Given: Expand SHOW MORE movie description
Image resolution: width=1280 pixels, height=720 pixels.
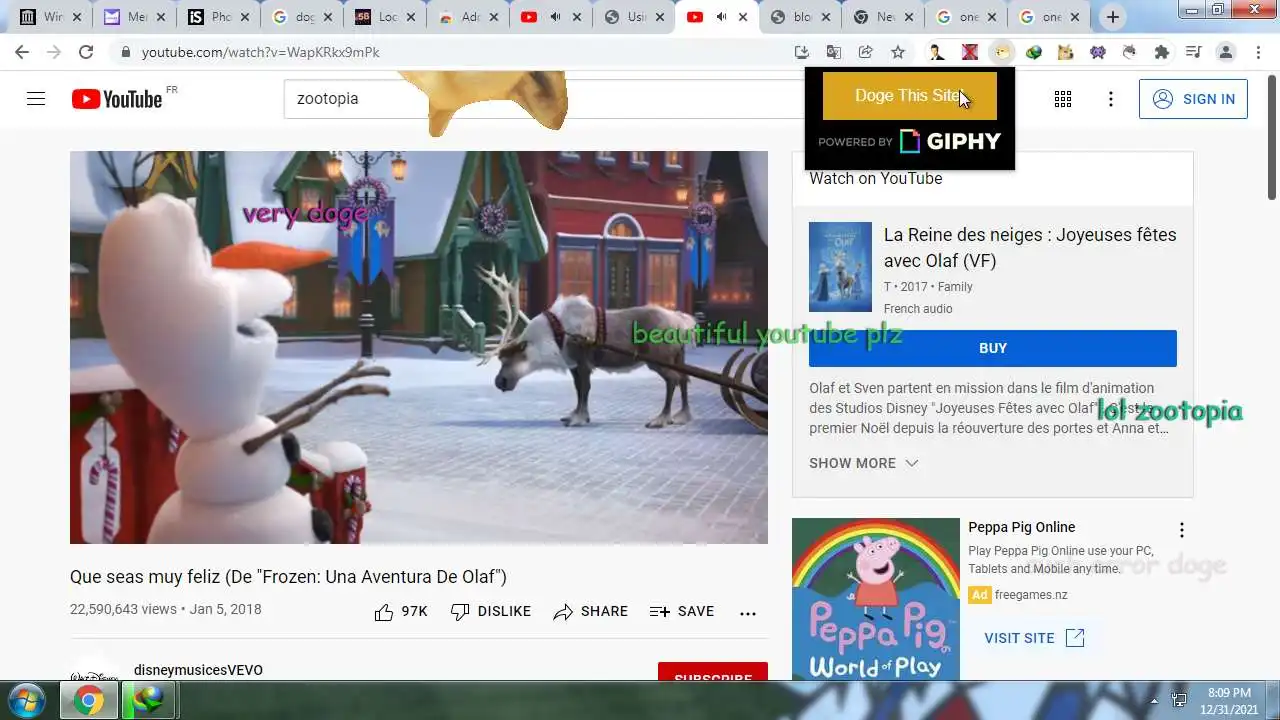Looking at the screenshot, I should [x=864, y=463].
